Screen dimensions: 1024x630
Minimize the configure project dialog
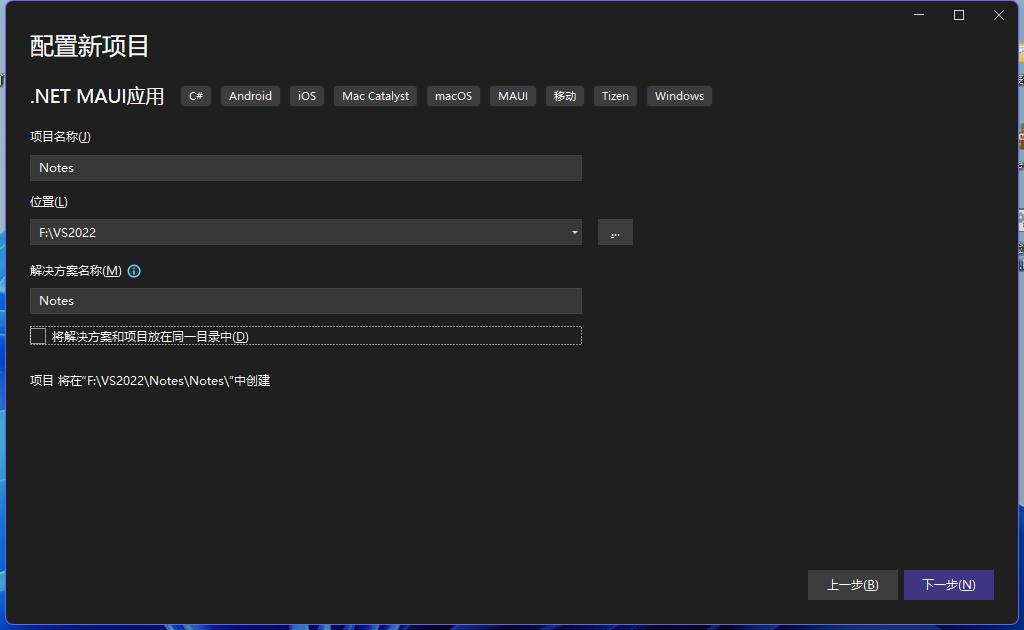919,15
